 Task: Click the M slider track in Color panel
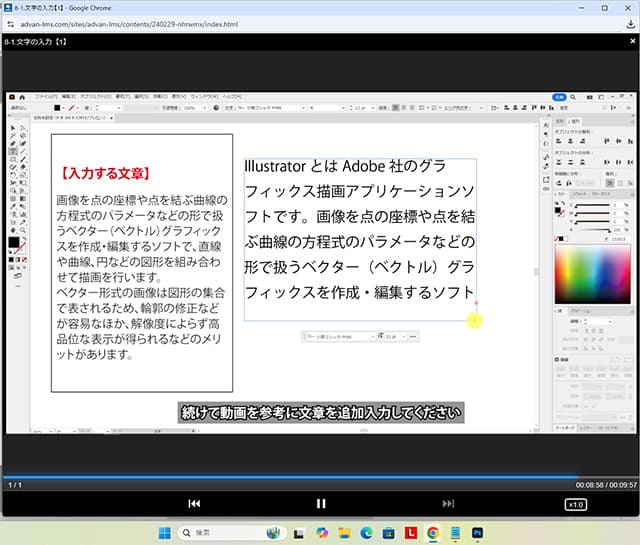tap(592, 213)
